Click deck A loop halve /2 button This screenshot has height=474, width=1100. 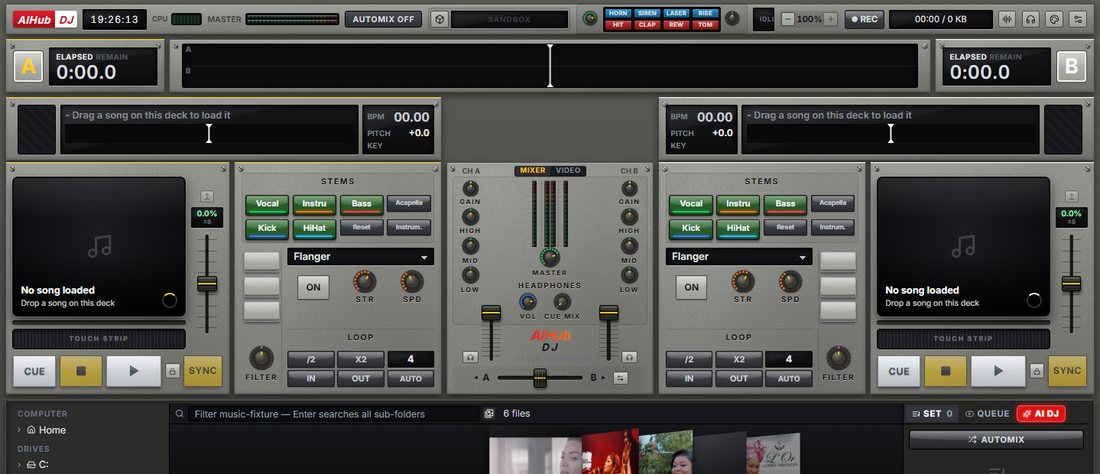point(311,359)
